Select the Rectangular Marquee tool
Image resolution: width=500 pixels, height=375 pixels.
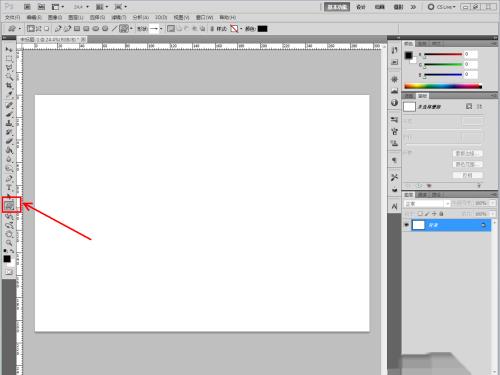pyautogui.click(x=9, y=59)
